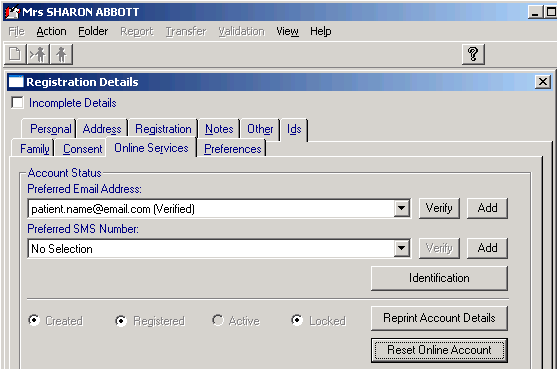The height and width of the screenshot is (369, 557).
Task: Switch to the Registration tab
Action: (x=163, y=129)
